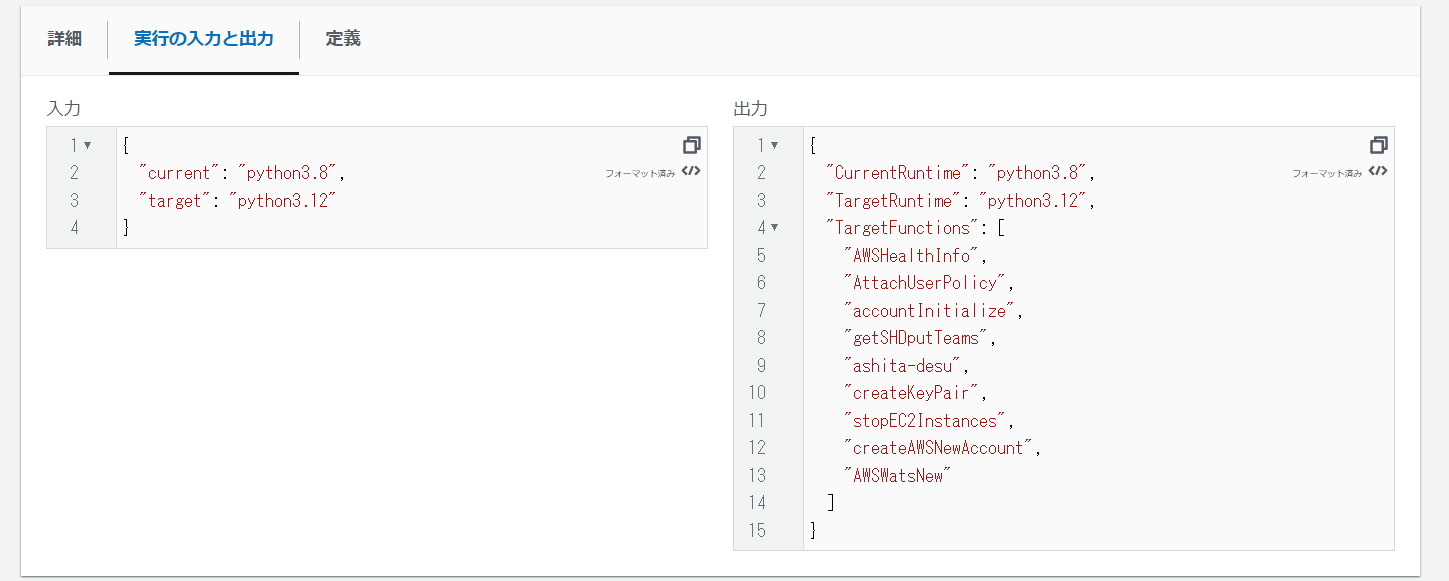Screen dimensions: 1449x581
Task: Click the "stopEC2Instances" entry in output
Action: (926, 421)
